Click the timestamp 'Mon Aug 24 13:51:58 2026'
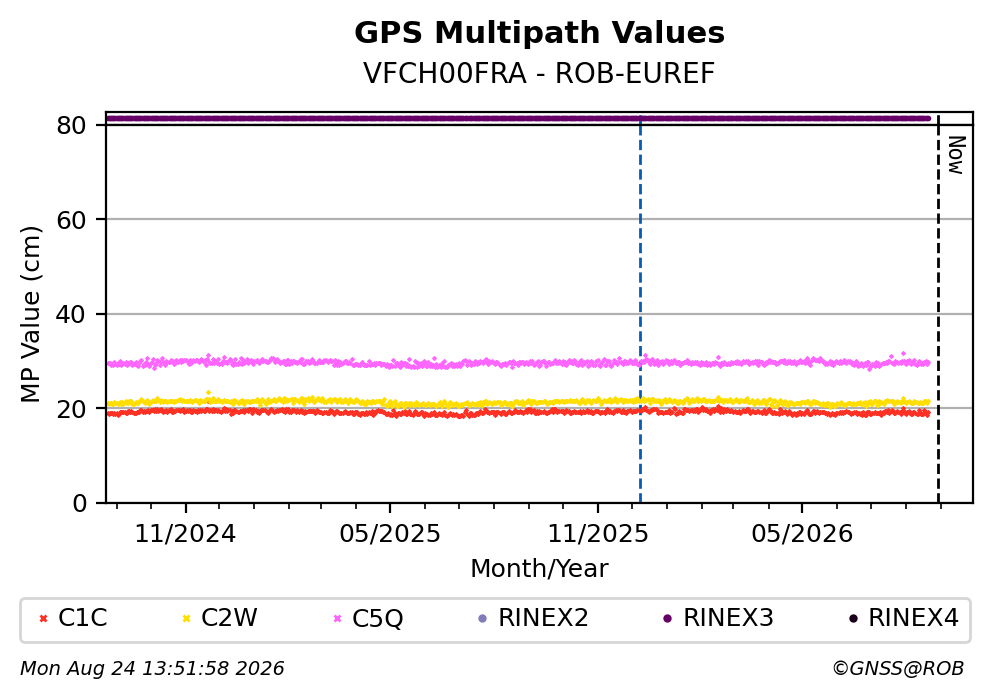This screenshot has height=699, width=993. (152, 669)
